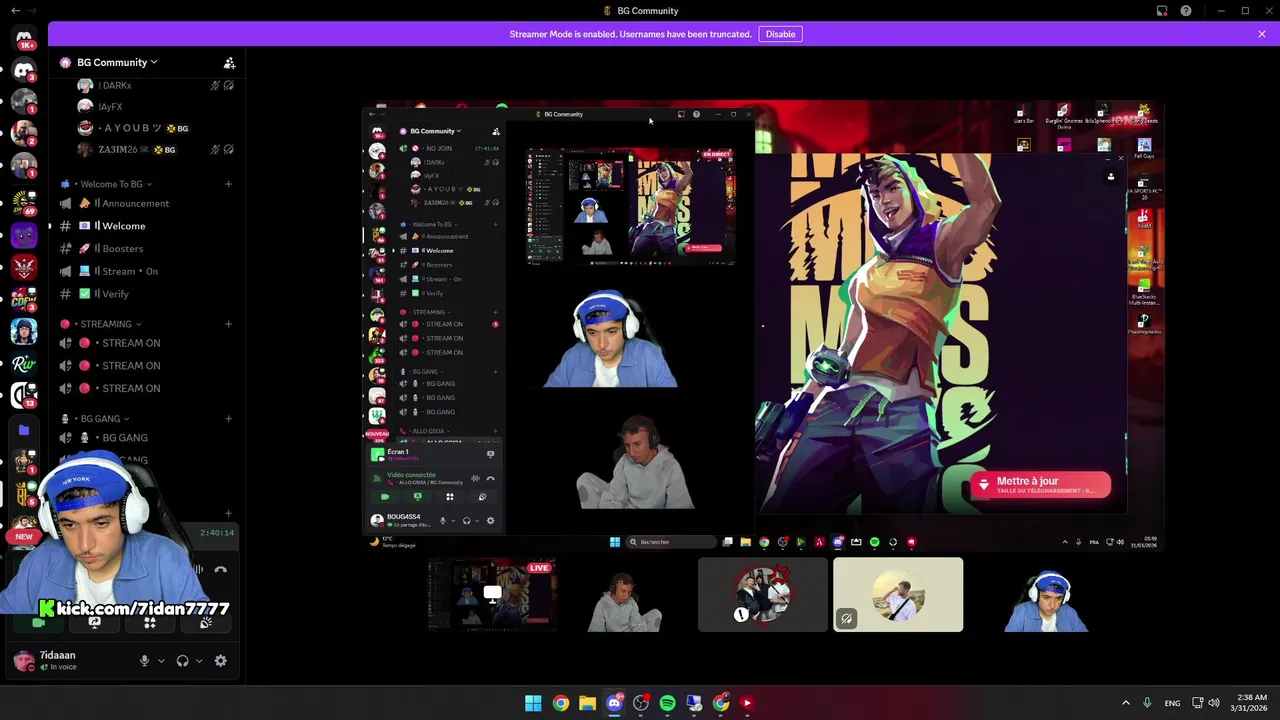Open the soundboard button in voice panel
Image resolution: width=1280 pixels, height=720 pixels.
pyautogui.click(x=206, y=622)
